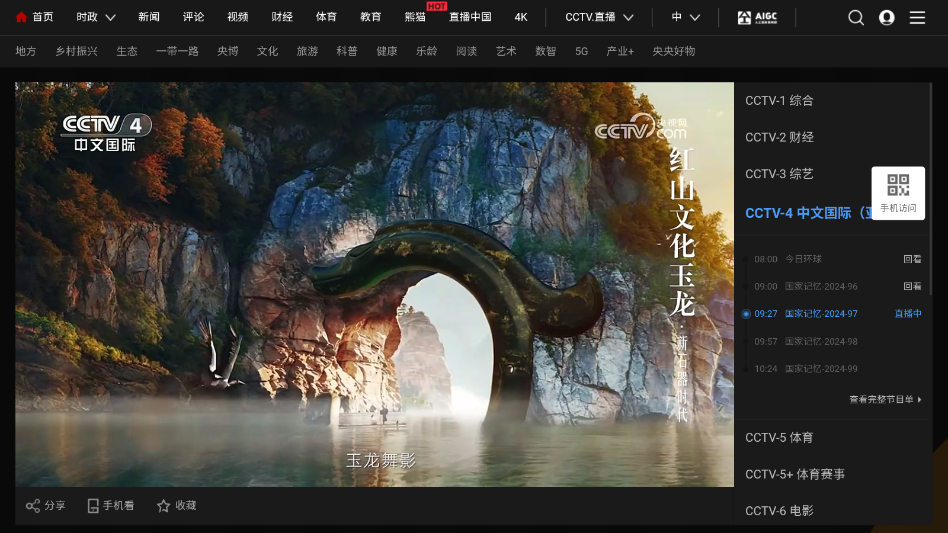Viewport: 948px width, 533px height.
Task: Click the red home icon
Action: tap(21, 17)
